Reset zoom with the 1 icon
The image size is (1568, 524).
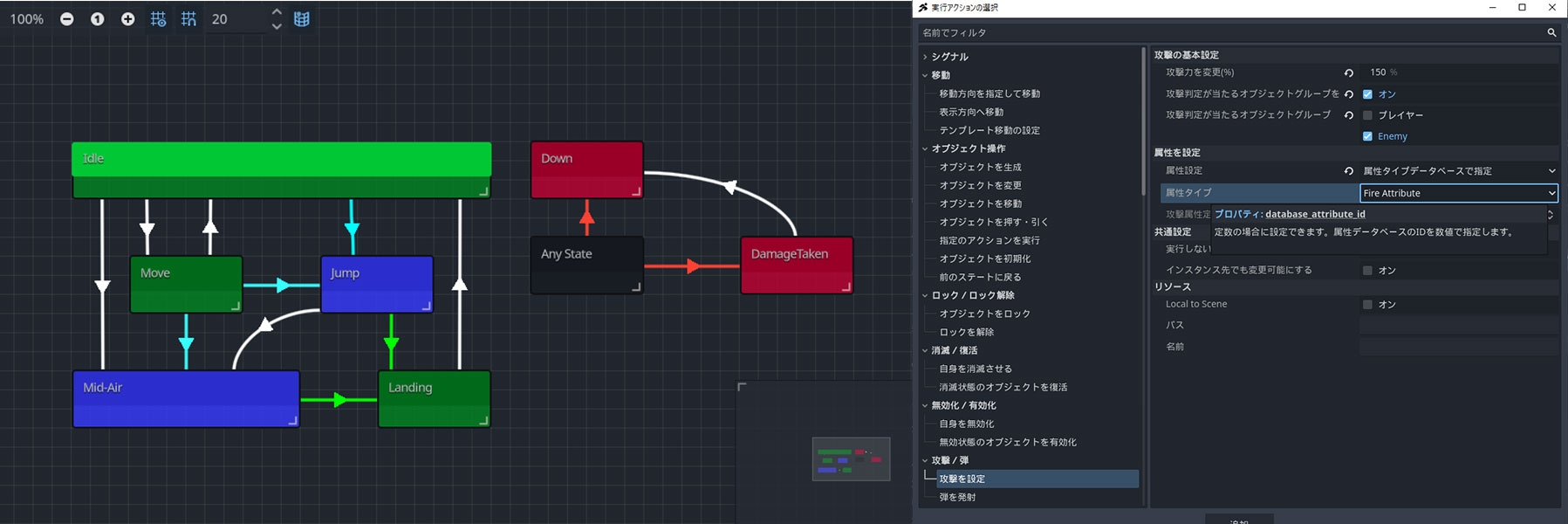point(98,19)
